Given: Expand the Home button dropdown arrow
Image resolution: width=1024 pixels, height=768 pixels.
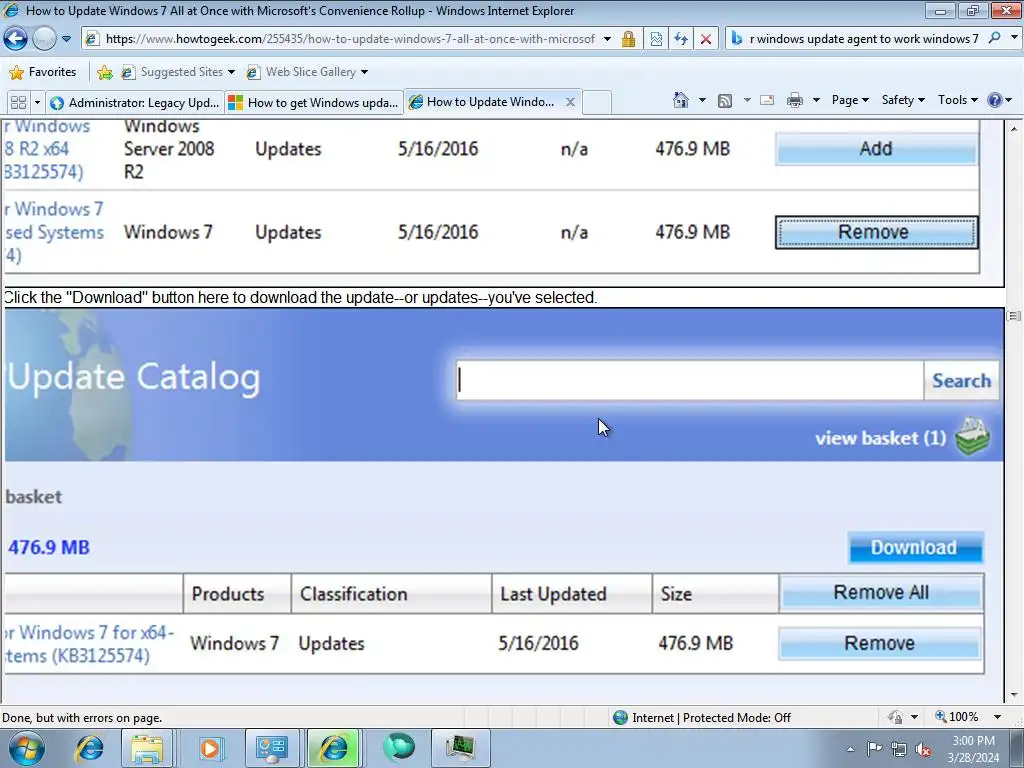Looking at the screenshot, I should [702, 100].
